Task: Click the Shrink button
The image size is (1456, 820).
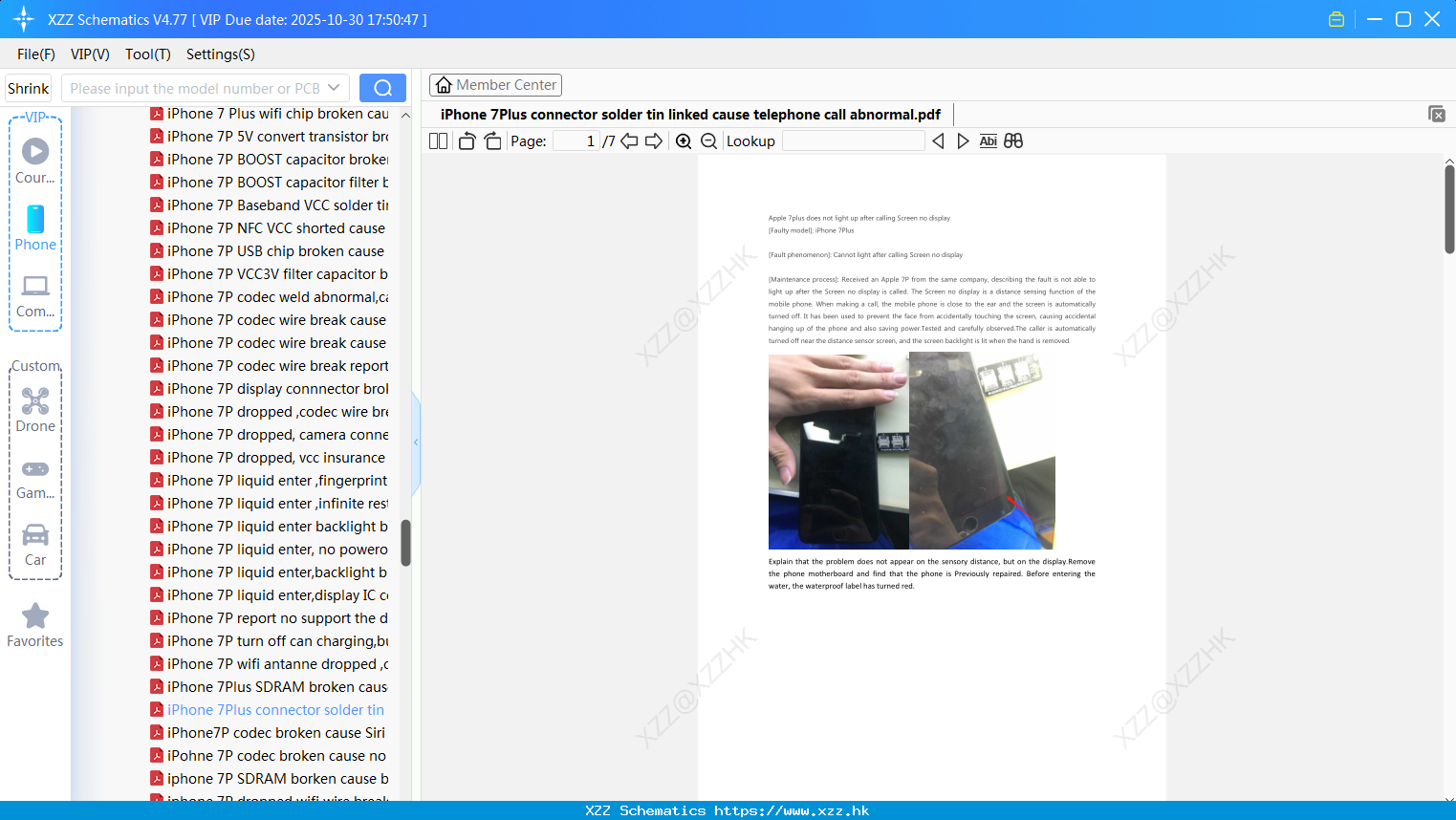Action: click(x=28, y=88)
